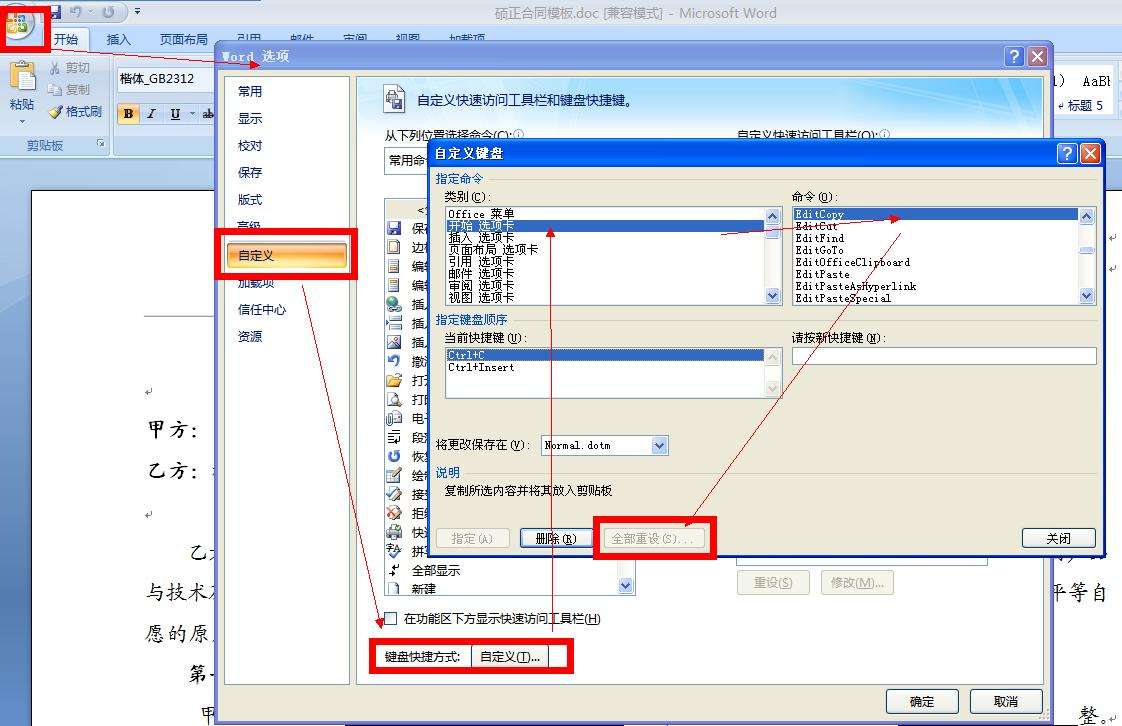Click the 粘贴 clipboard icon in the ribbon
Image resolution: width=1122 pixels, height=726 pixels.
22,77
